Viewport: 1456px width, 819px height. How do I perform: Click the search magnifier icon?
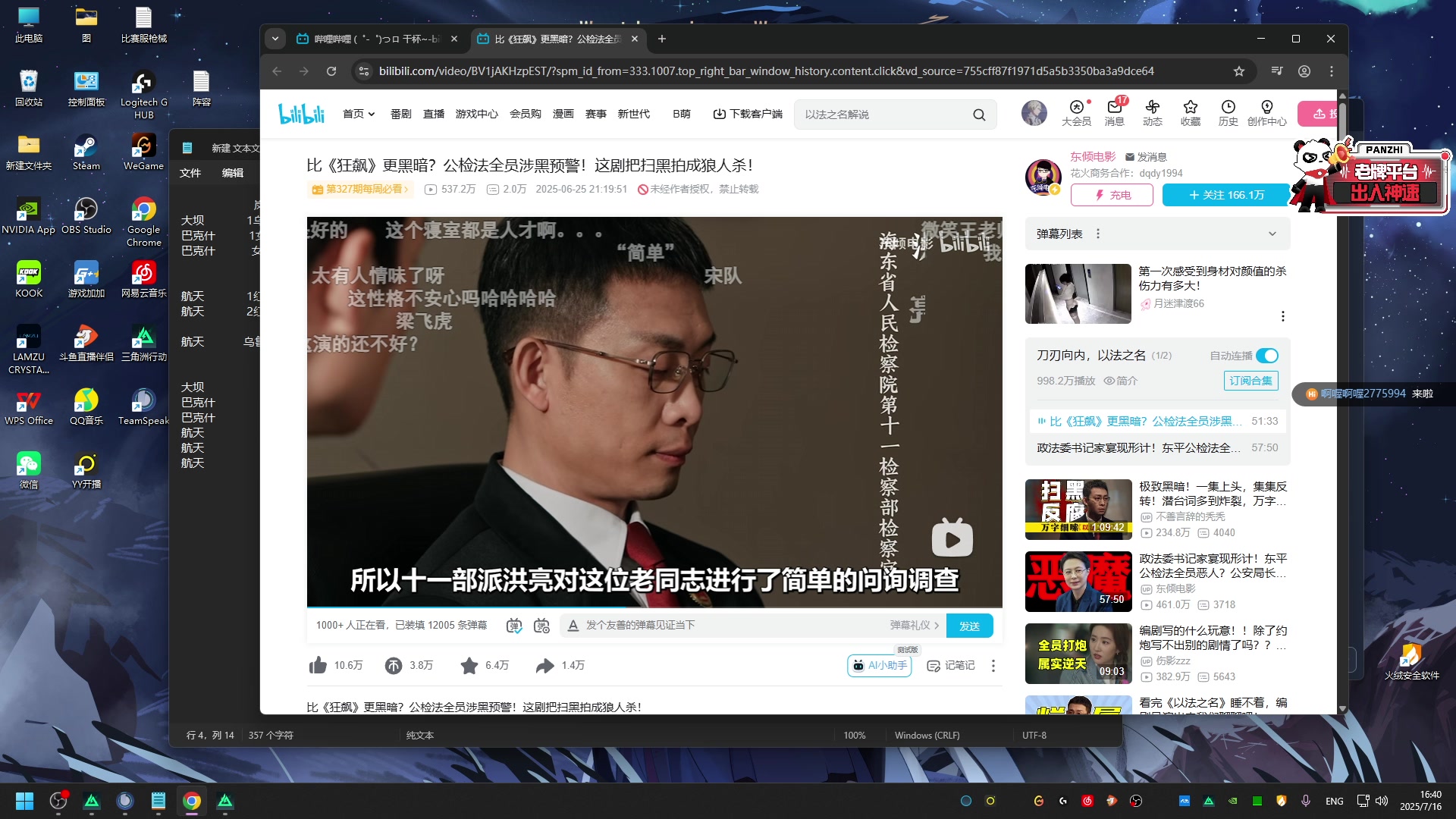[x=979, y=115]
